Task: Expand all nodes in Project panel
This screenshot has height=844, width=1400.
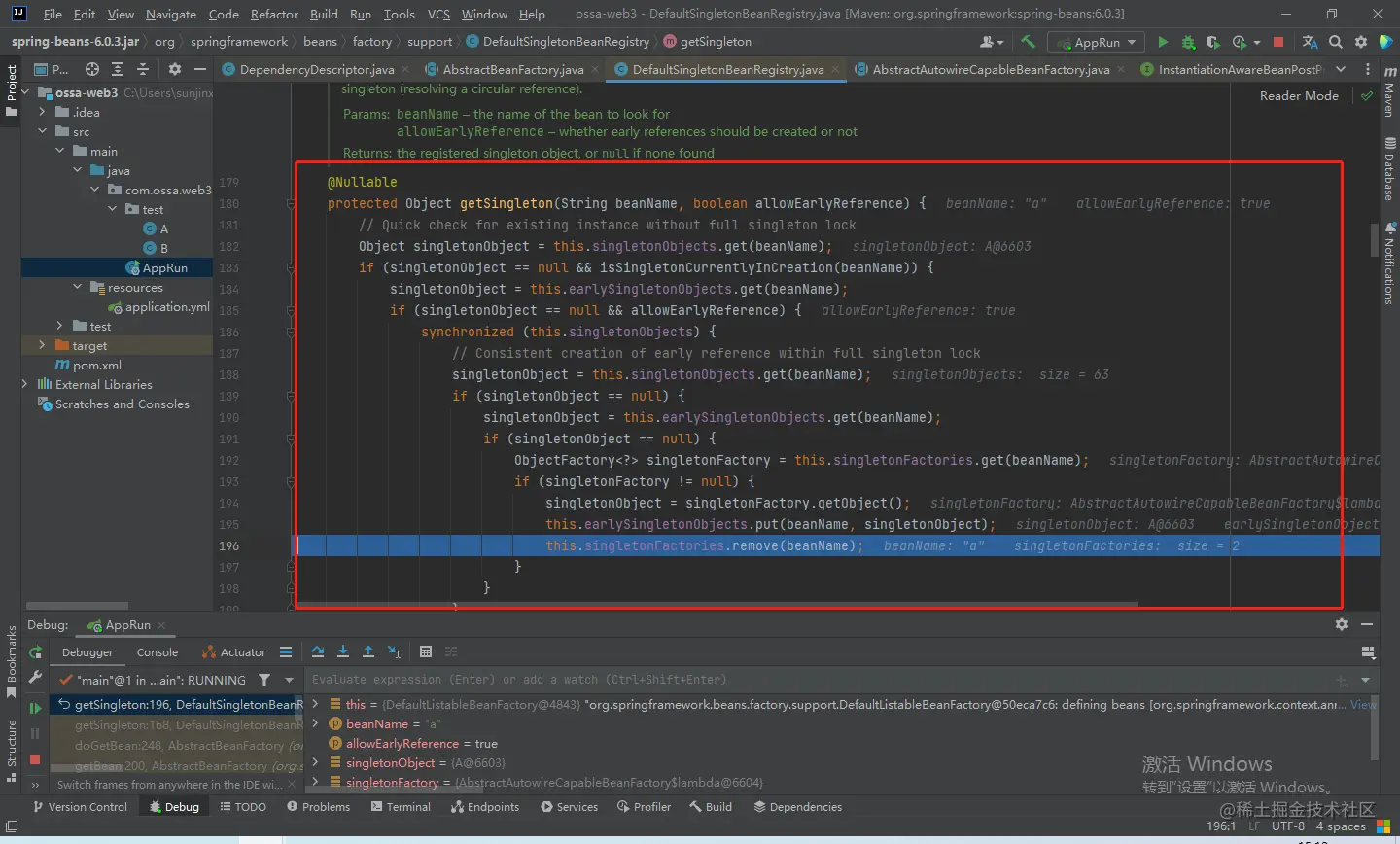Action: point(118,69)
